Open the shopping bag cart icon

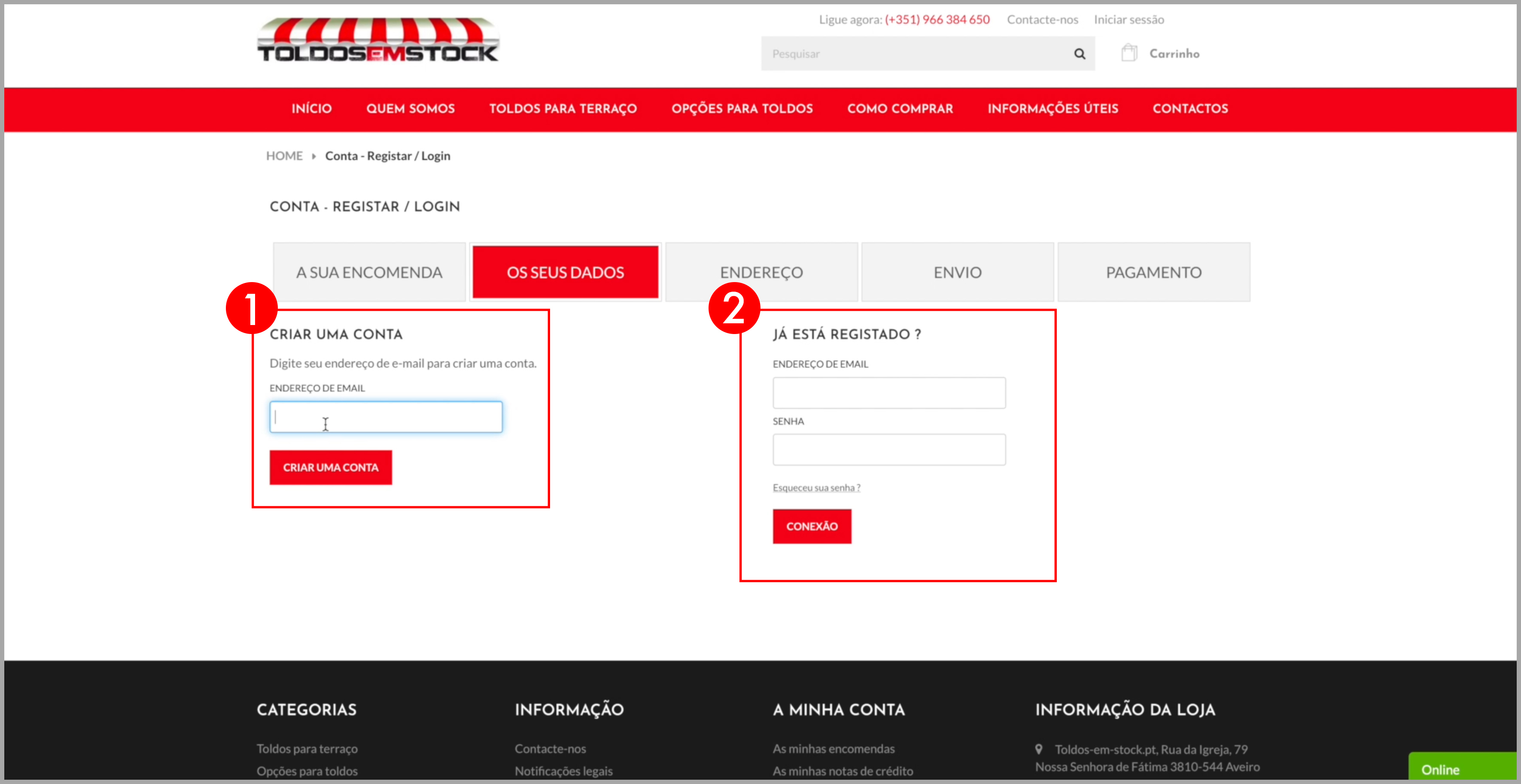point(1129,52)
